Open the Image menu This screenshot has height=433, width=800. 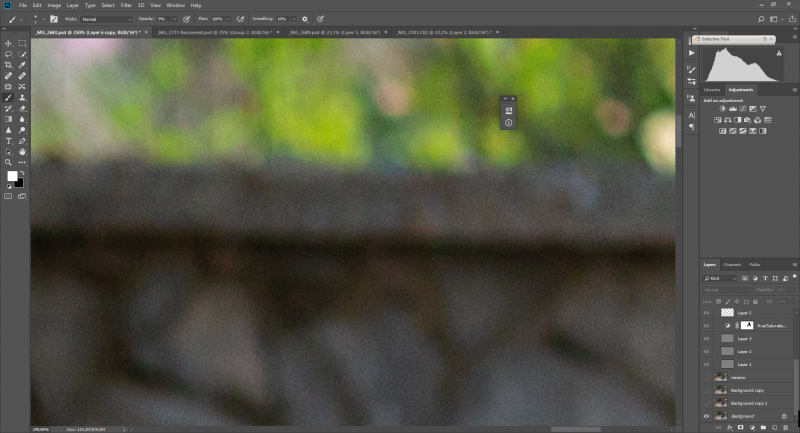pos(54,5)
